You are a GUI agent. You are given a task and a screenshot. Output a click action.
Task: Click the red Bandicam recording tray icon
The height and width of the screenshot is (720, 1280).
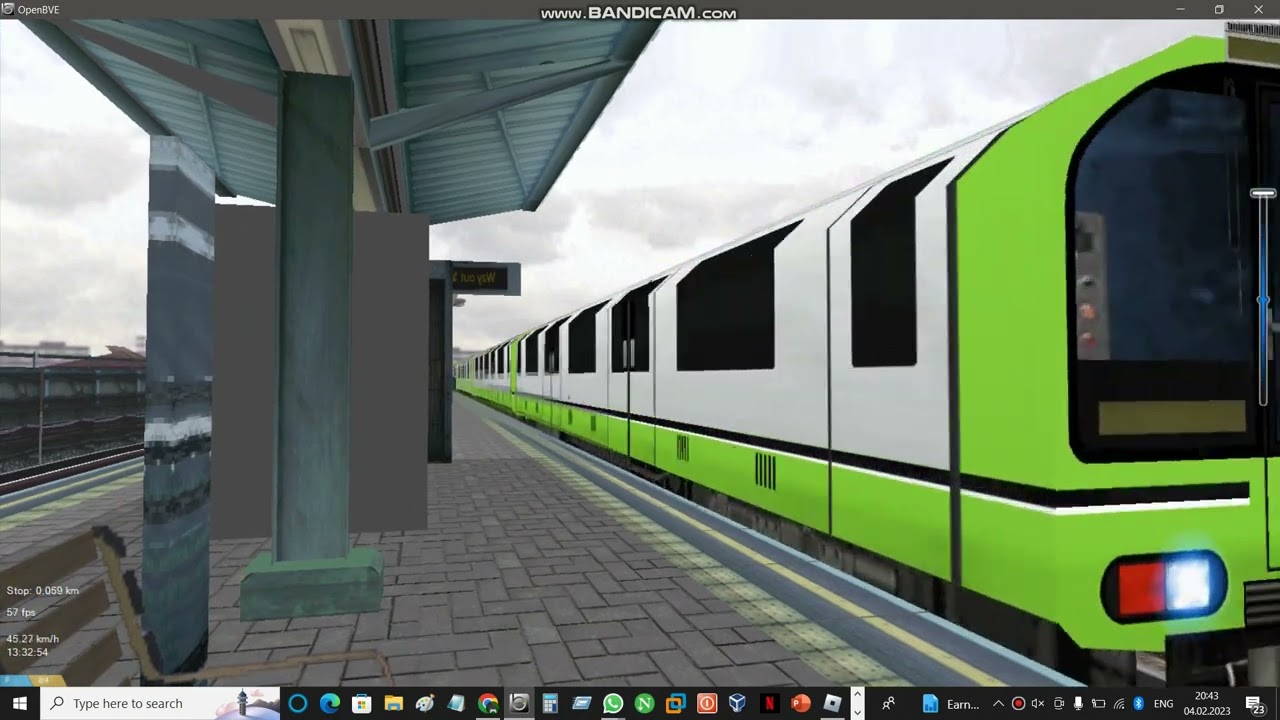pyautogui.click(x=1018, y=704)
